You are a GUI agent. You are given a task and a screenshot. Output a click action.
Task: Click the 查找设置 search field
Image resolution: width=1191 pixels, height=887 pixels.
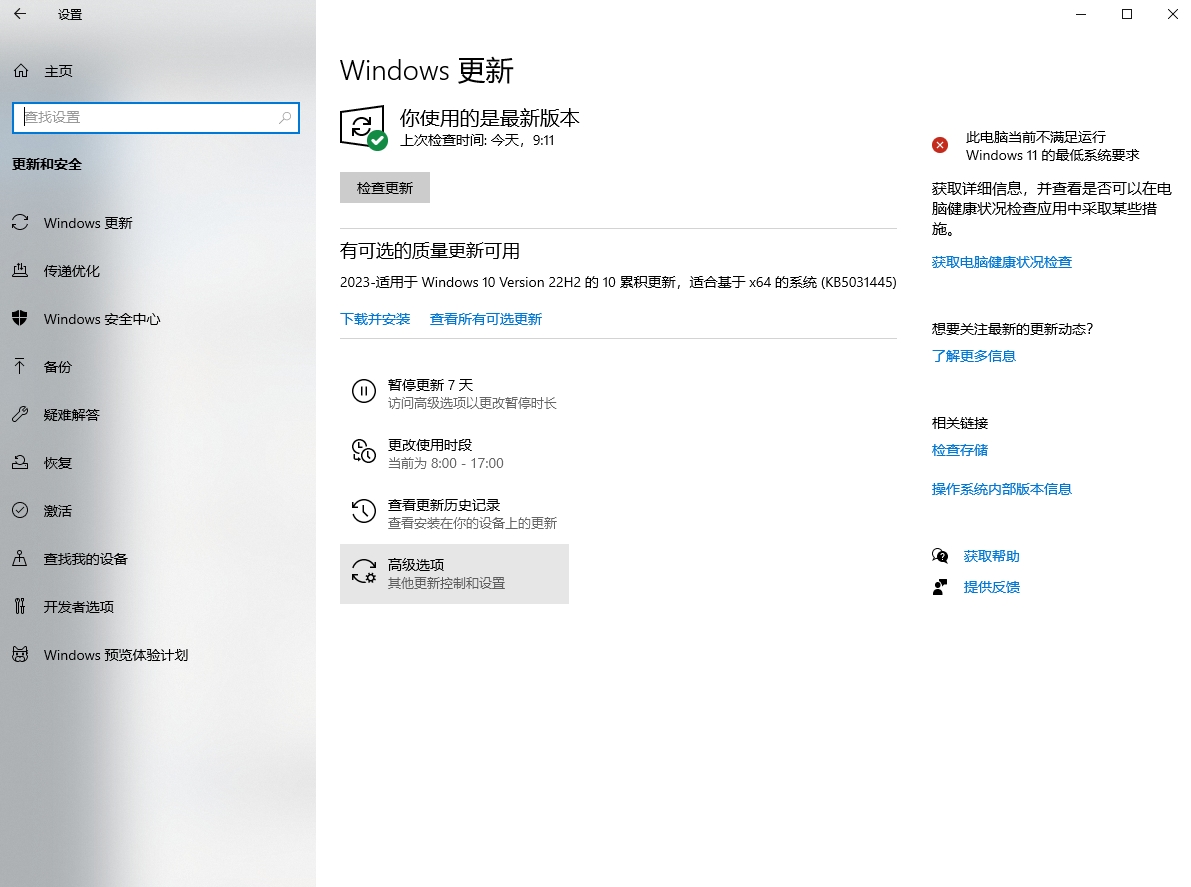[156, 118]
